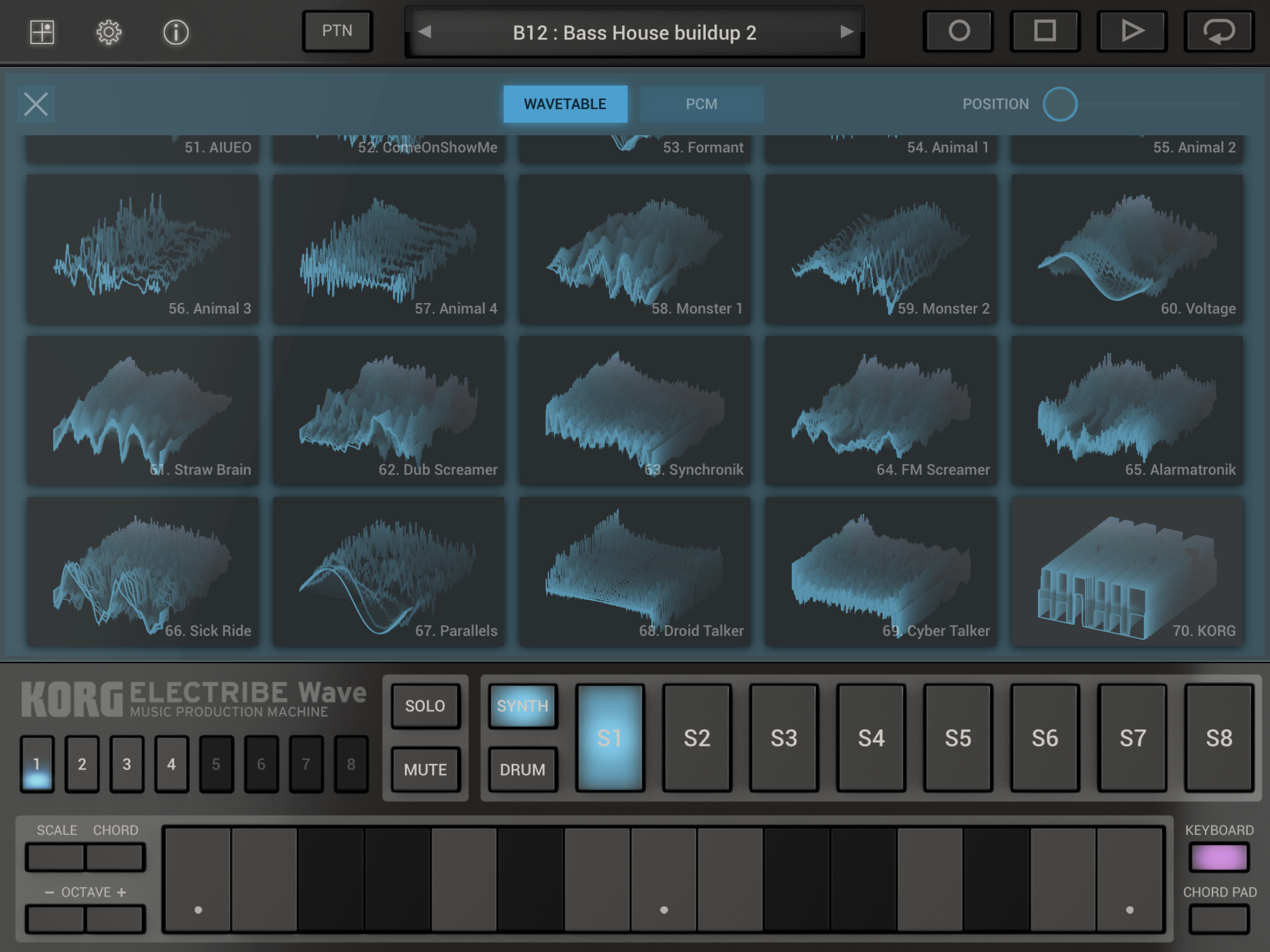Select synth part S3
Screen dimensions: 1270x952
783,738
